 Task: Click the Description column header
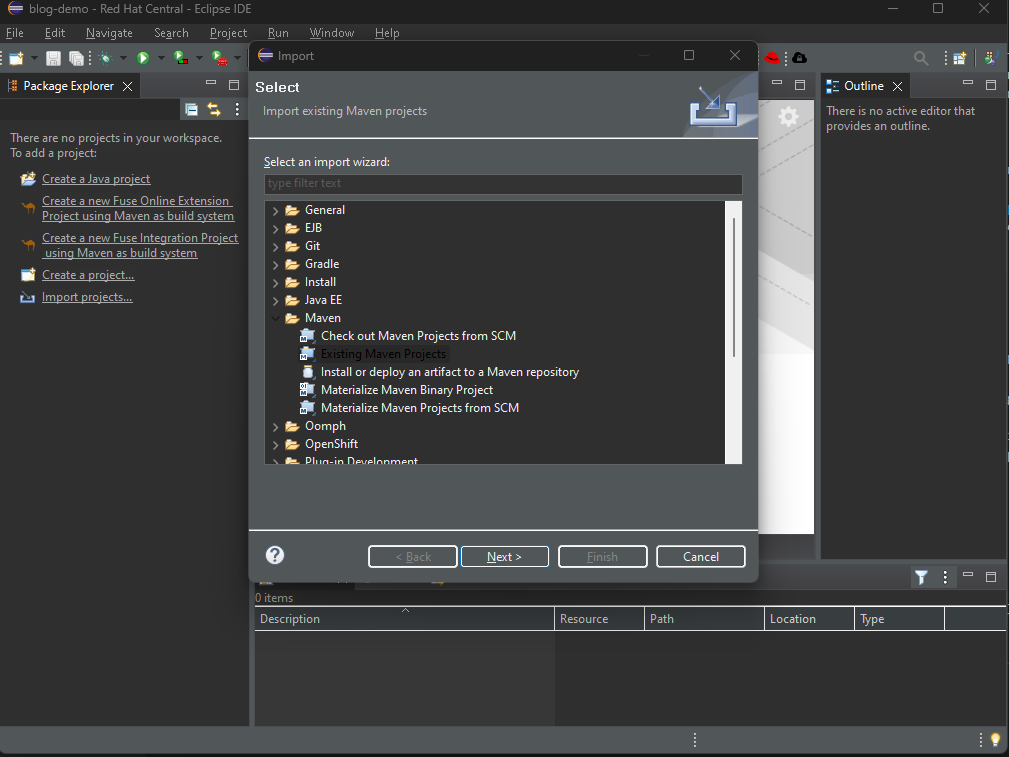tap(405, 619)
